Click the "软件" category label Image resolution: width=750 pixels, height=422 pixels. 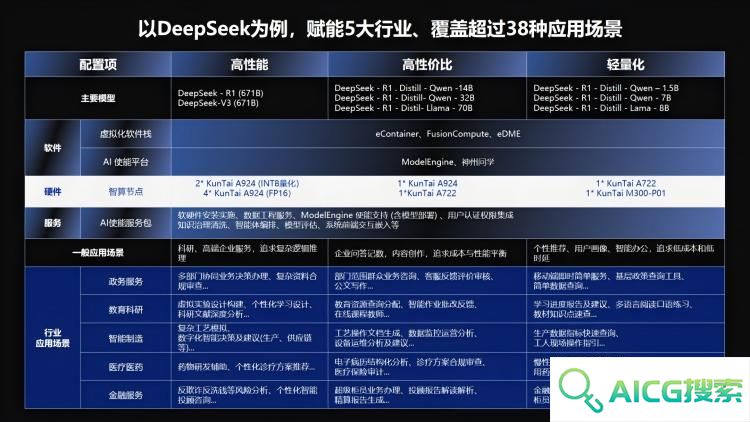coord(53,148)
